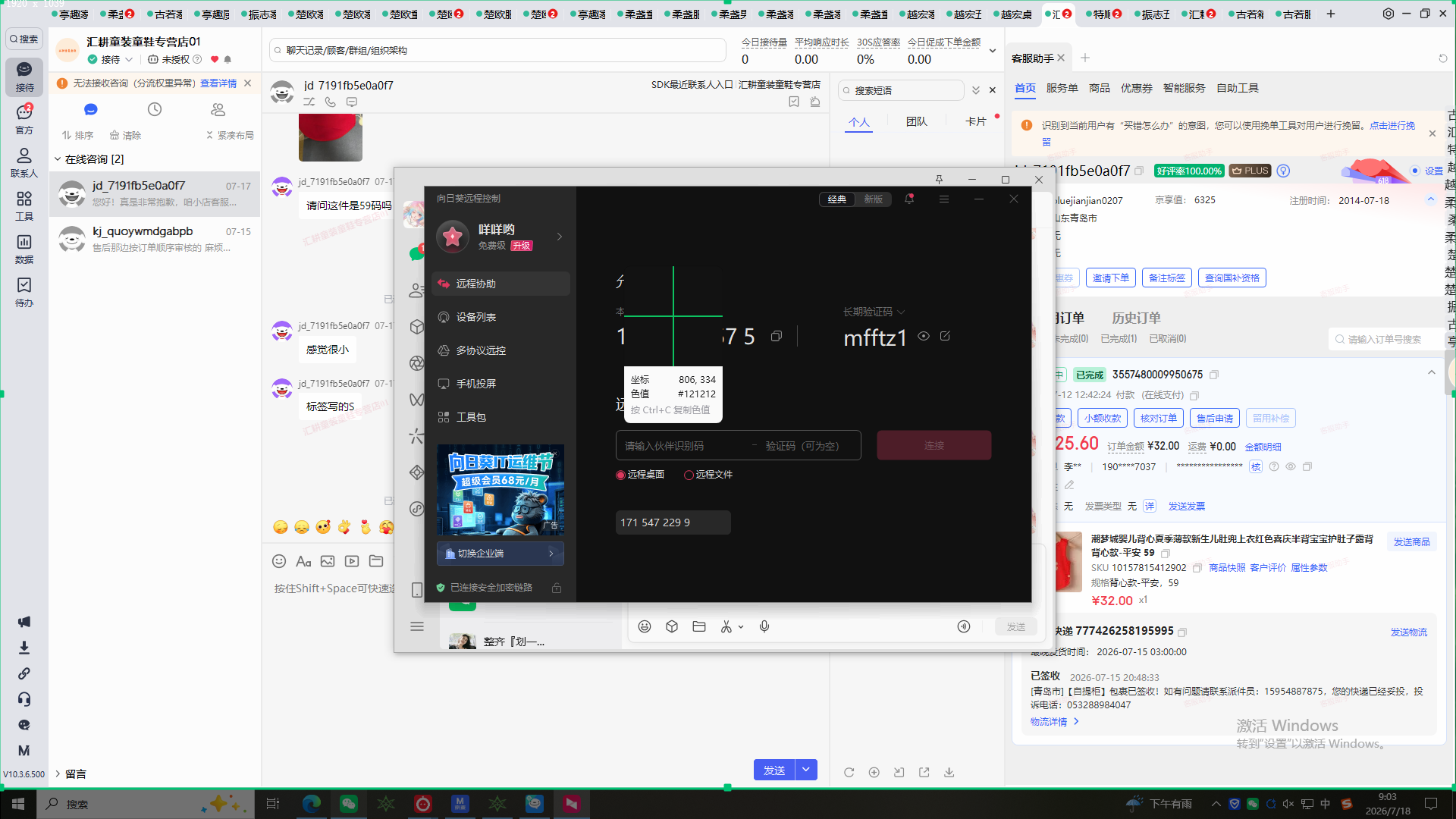Open Sunlogin notifications bell

tap(909, 199)
